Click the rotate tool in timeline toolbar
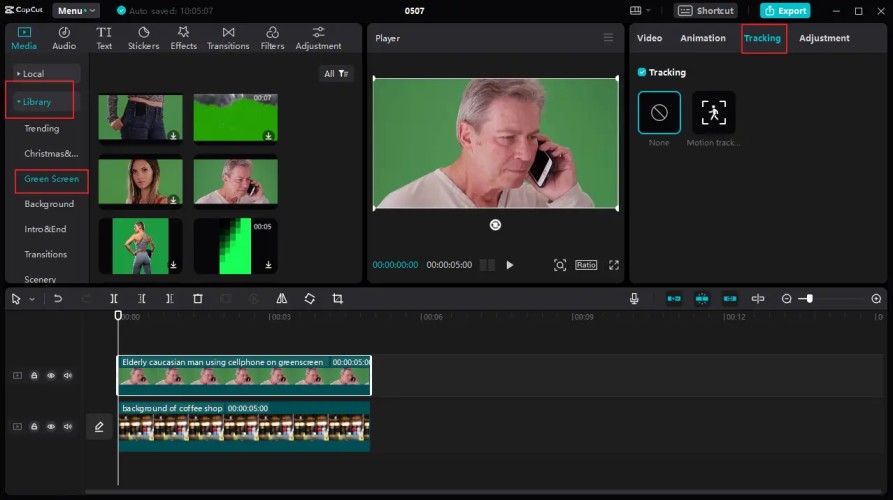 pyautogui.click(x=309, y=298)
